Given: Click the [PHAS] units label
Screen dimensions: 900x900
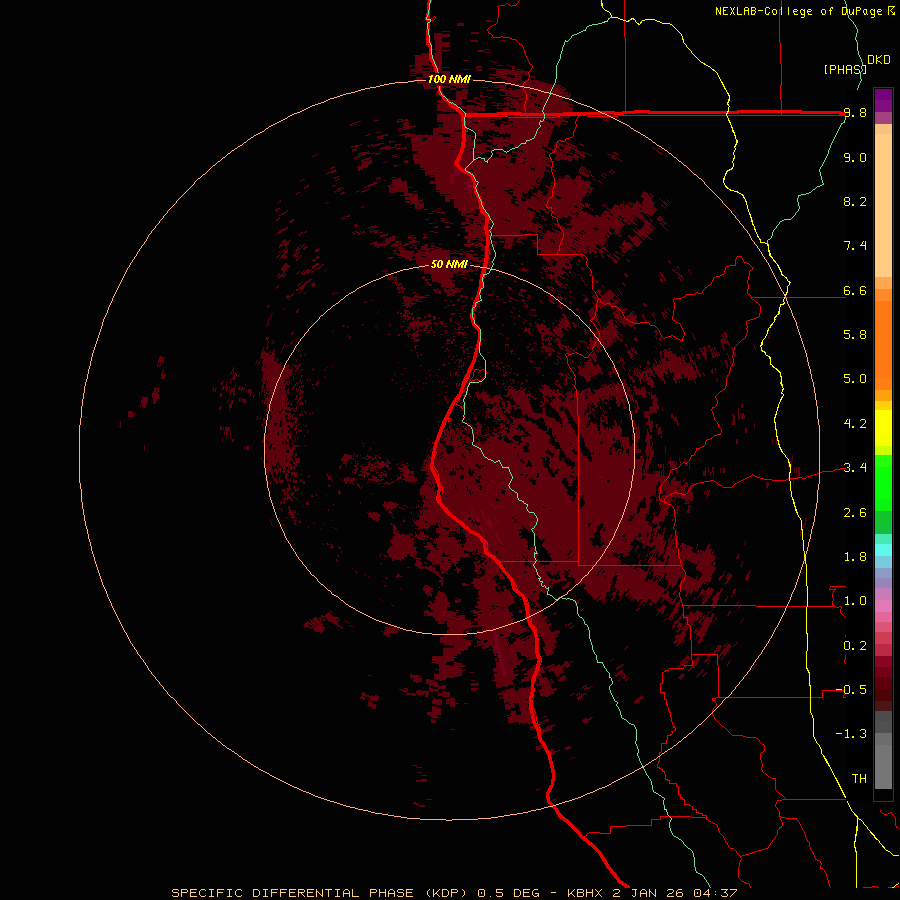Looking at the screenshot, I should coord(845,69).
